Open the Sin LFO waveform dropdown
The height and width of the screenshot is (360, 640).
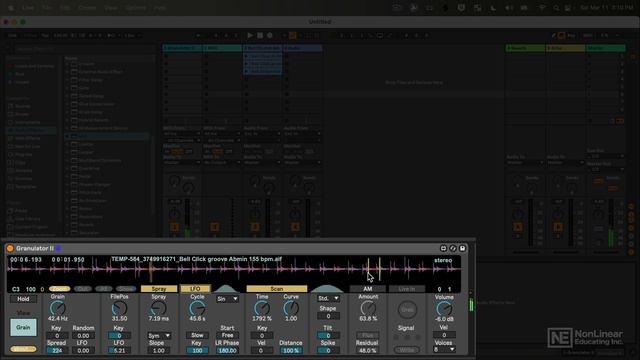(227, 299)
